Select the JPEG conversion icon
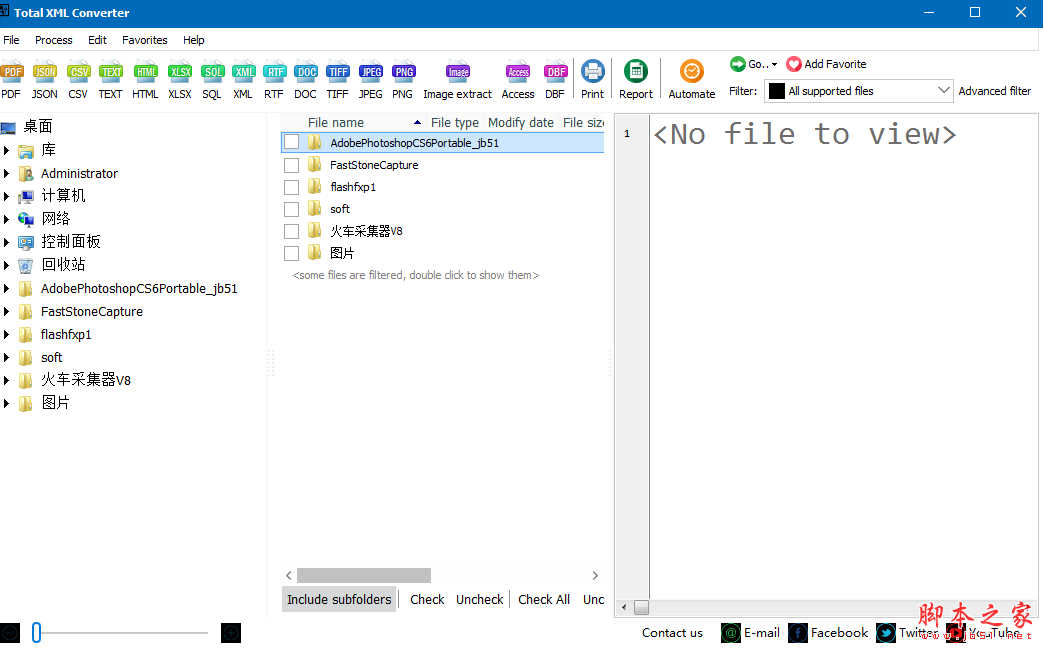 tap(370, 72)
